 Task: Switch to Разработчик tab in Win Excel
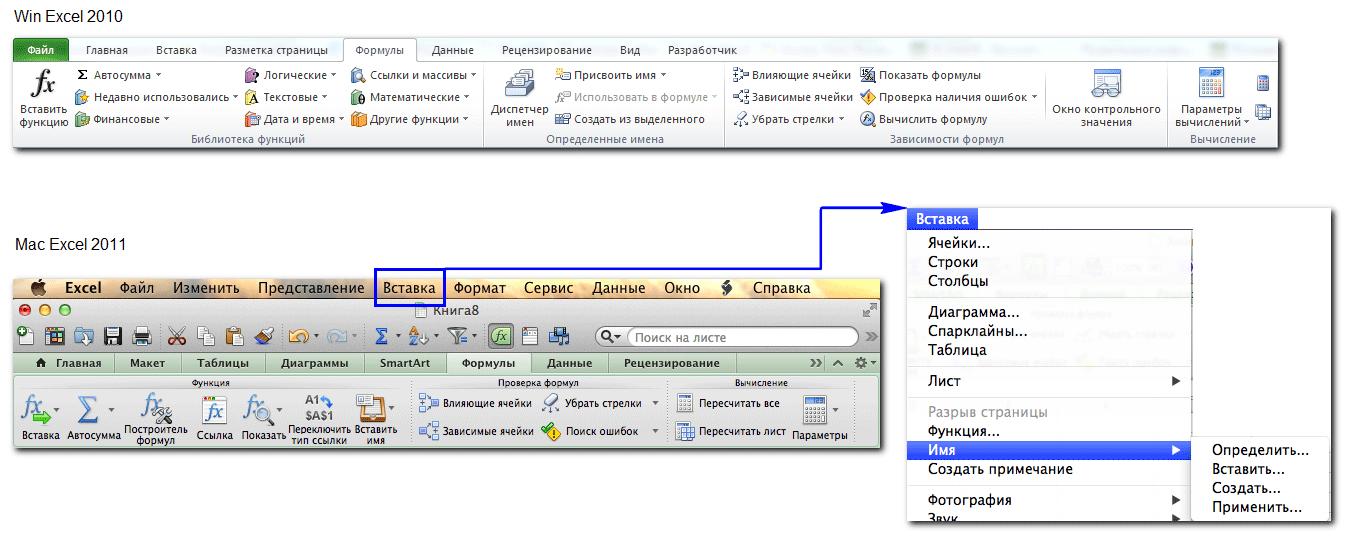pyautogui.click(x=702, y=50)
